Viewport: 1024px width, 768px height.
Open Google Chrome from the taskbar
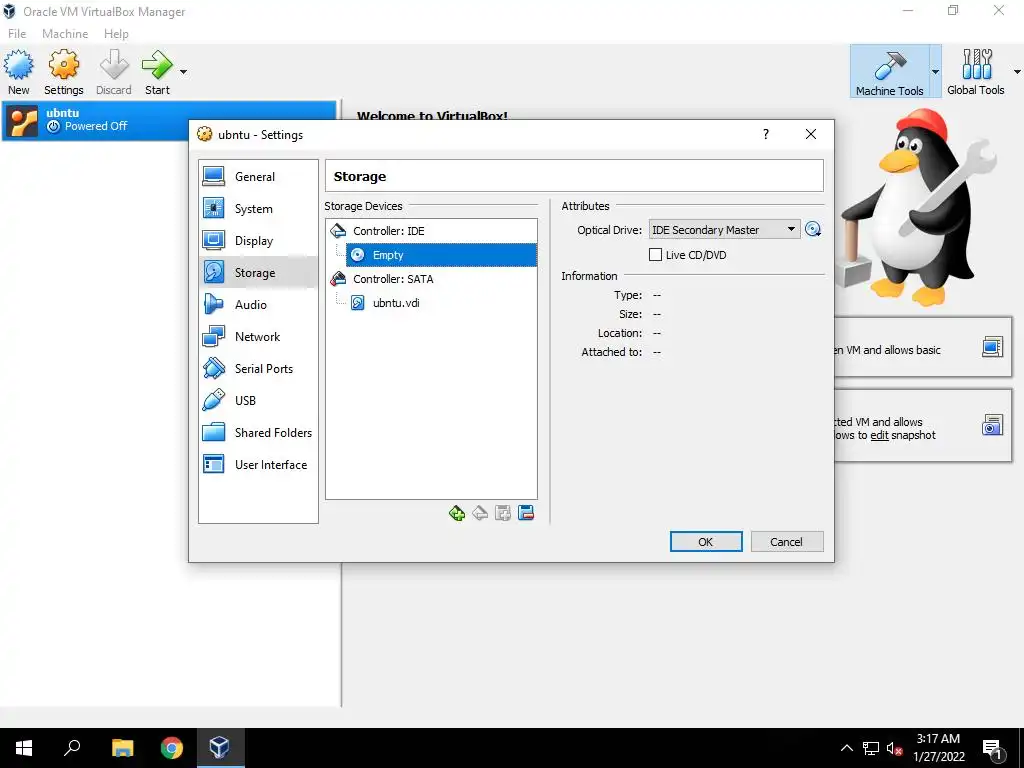(x=172, y=748)
